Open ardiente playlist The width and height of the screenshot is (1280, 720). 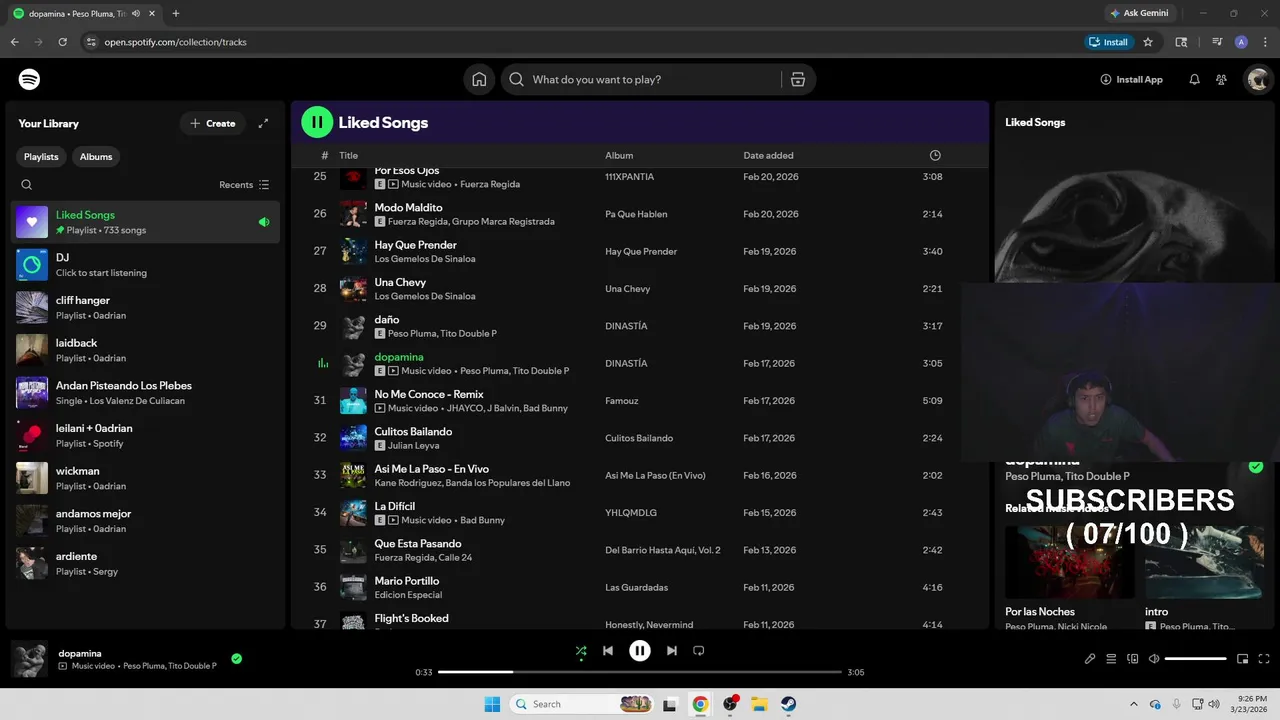coord(146,563)
